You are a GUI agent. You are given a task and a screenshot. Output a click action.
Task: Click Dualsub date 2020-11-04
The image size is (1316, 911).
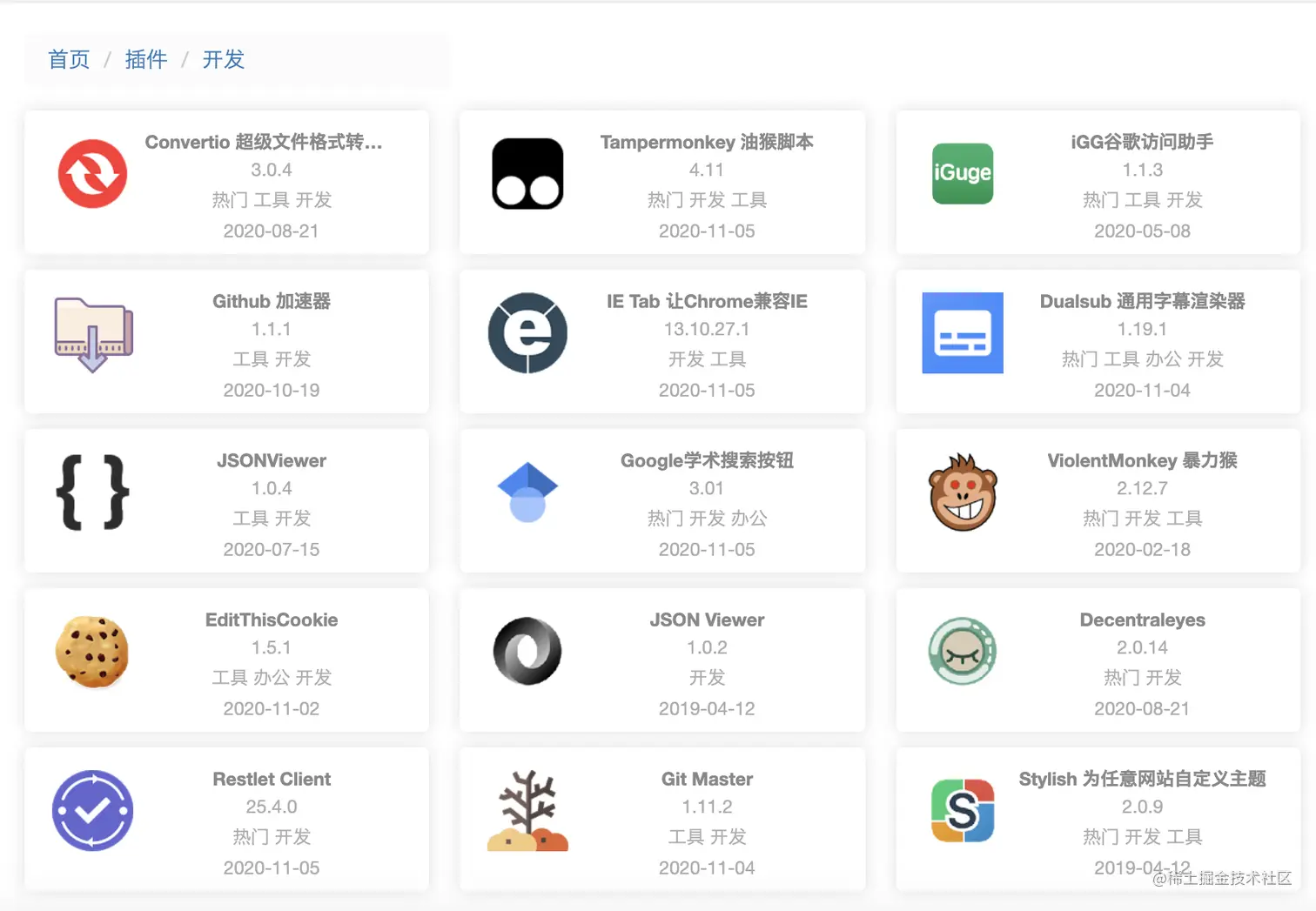coord(1142,390)
